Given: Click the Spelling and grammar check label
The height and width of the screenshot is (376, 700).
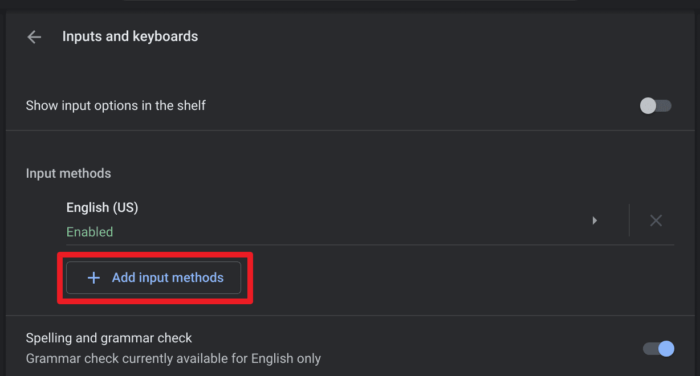Looking at the screenshot, I should [108, 338].
